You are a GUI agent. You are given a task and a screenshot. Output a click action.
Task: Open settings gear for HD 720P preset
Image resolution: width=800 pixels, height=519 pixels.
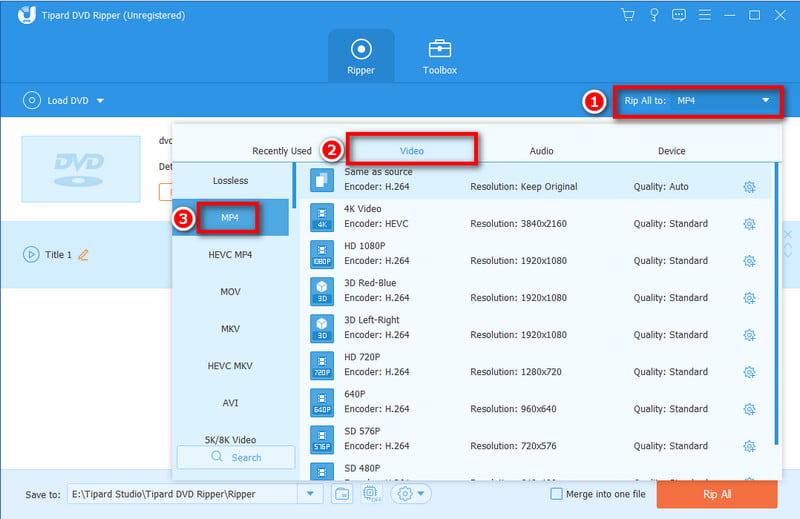(749, 372)
